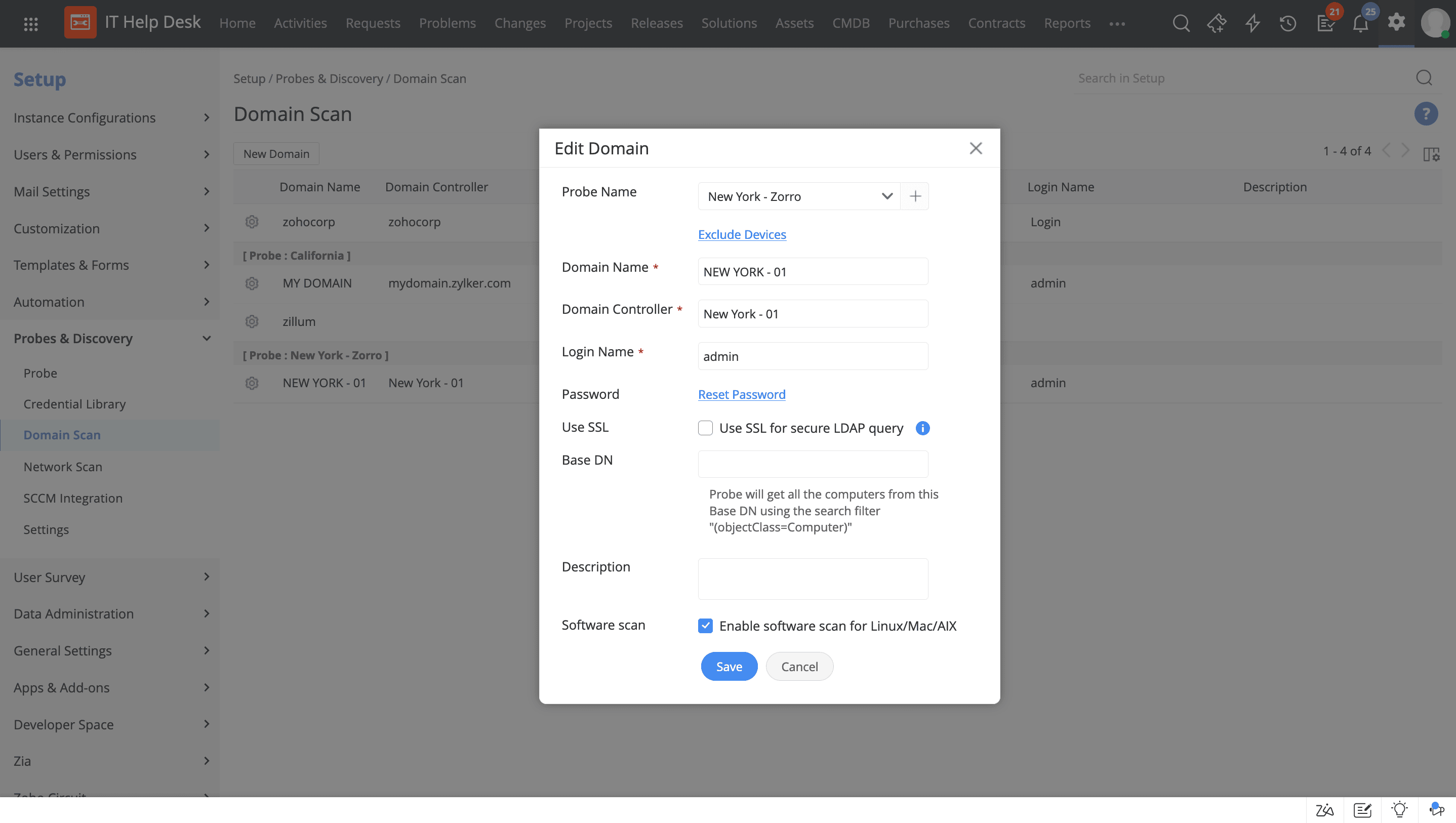Open the Clock/history icon
Screen dimensions: 1456x823
pos(1289,23)
